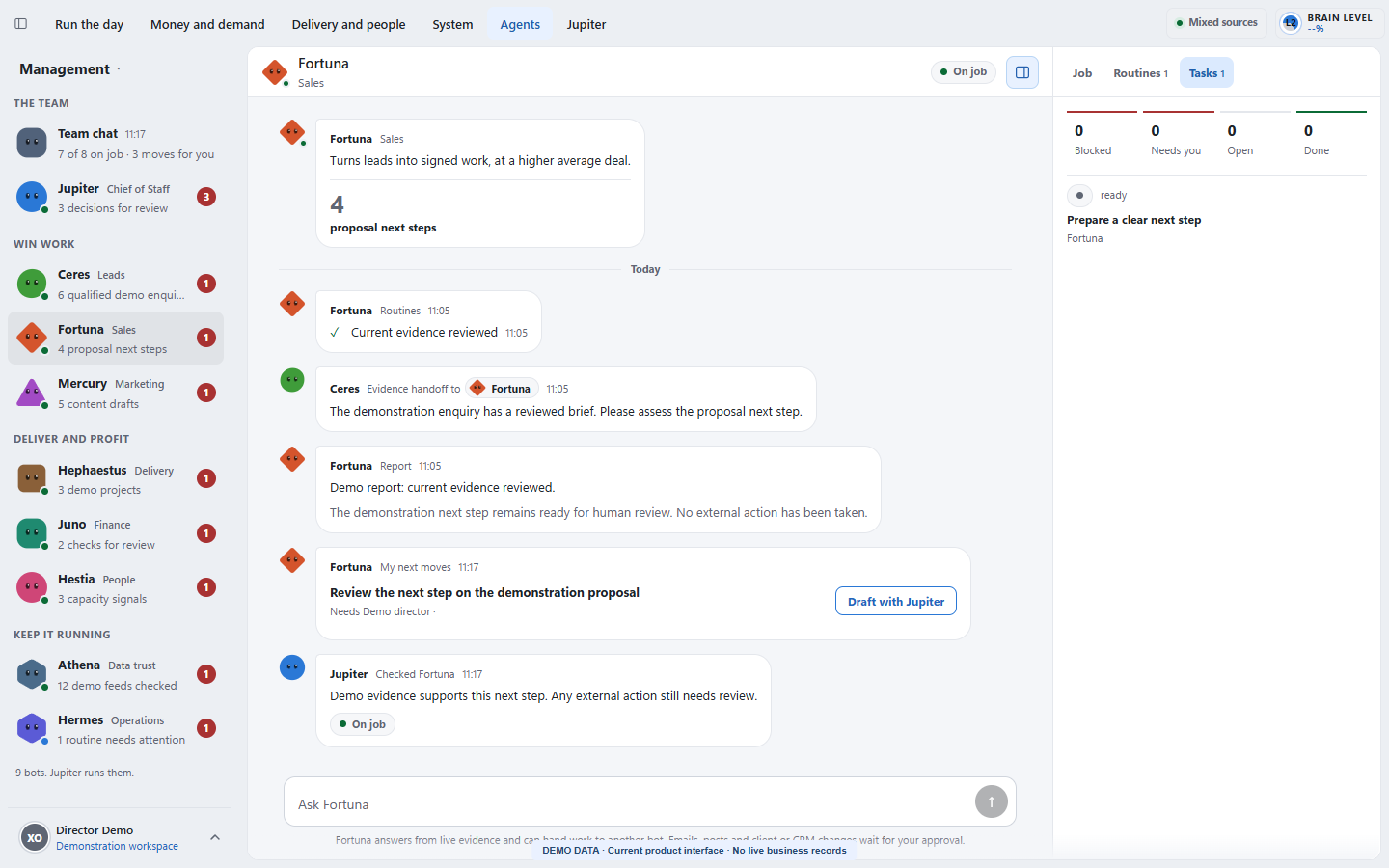
Task: Select the Agents top tab
Action: click(520, 24)
